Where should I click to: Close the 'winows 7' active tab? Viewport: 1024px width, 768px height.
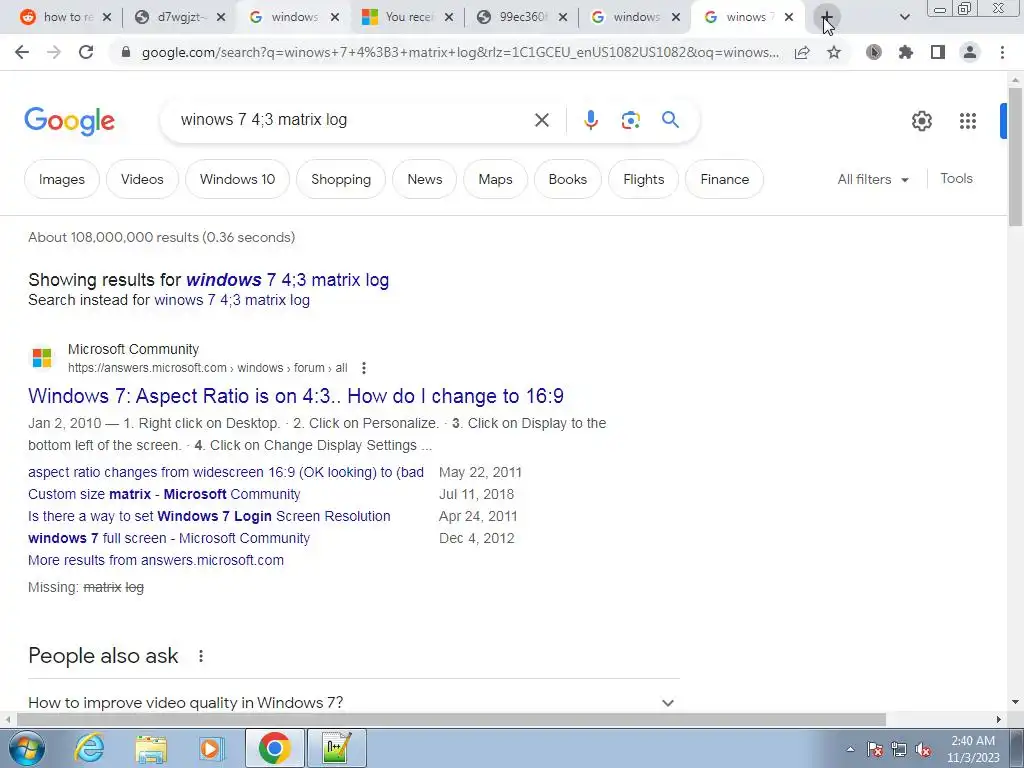click(789, 17)
